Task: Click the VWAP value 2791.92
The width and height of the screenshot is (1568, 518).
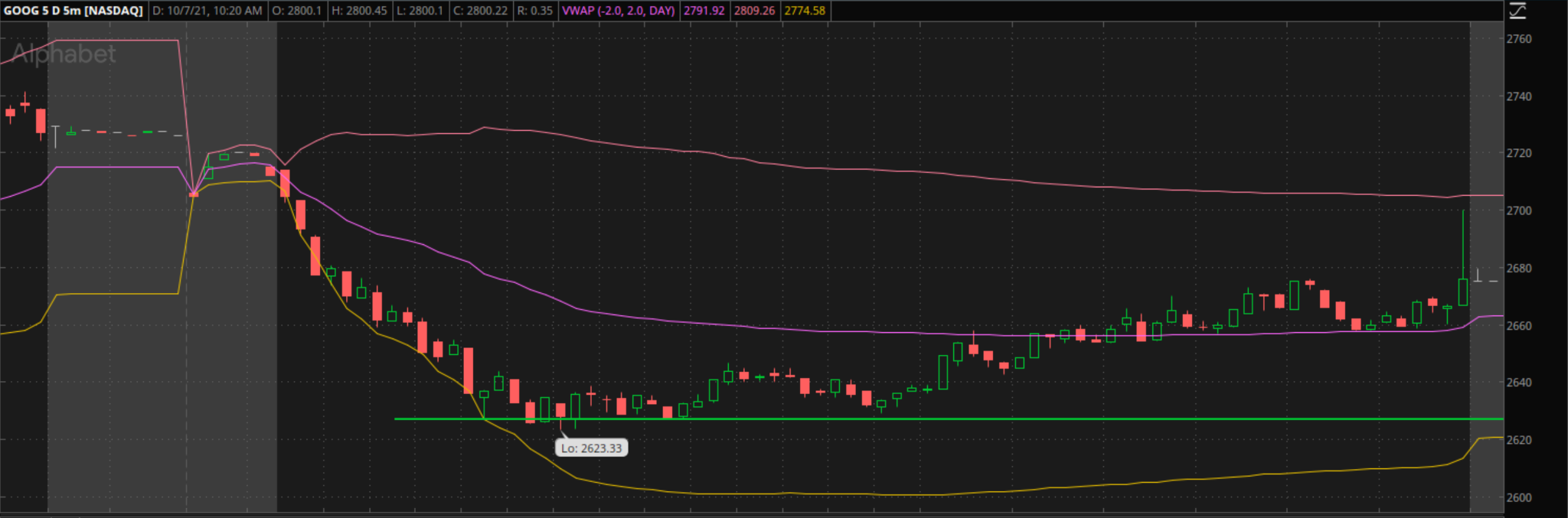Action: tap(704, 11)
